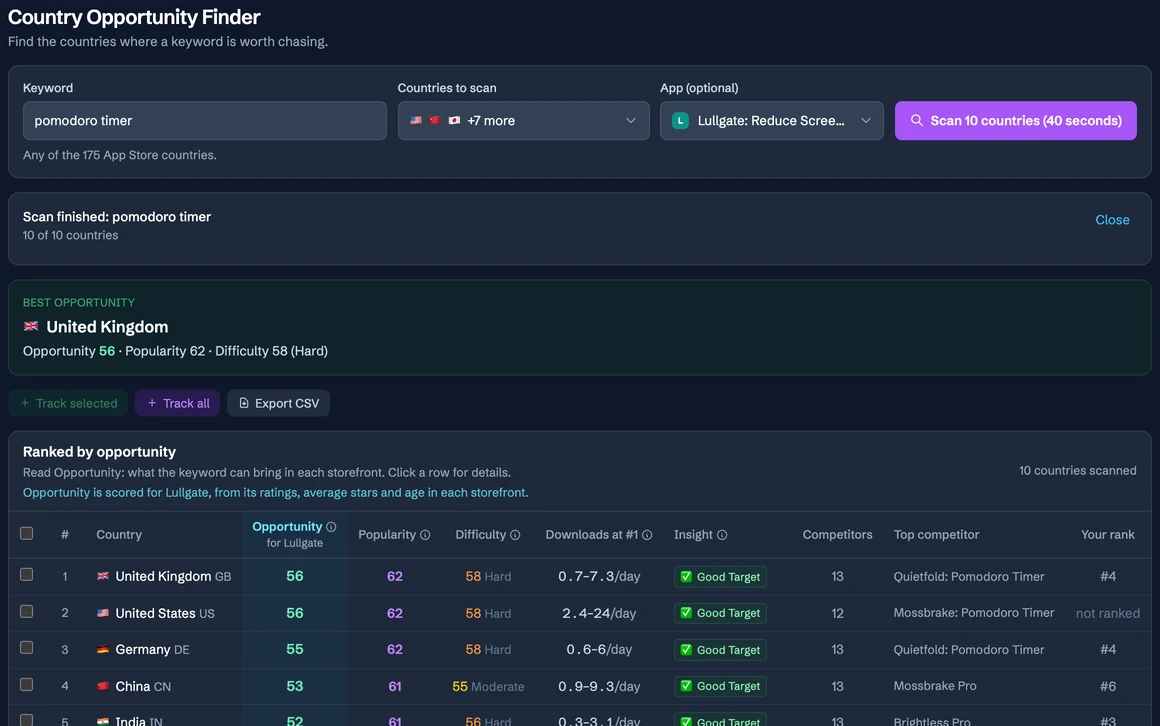Image resolution: width=1160 pixels, height=726 pixels.
Task: Click the Export CSV button
Action: (x=278, y=403)
